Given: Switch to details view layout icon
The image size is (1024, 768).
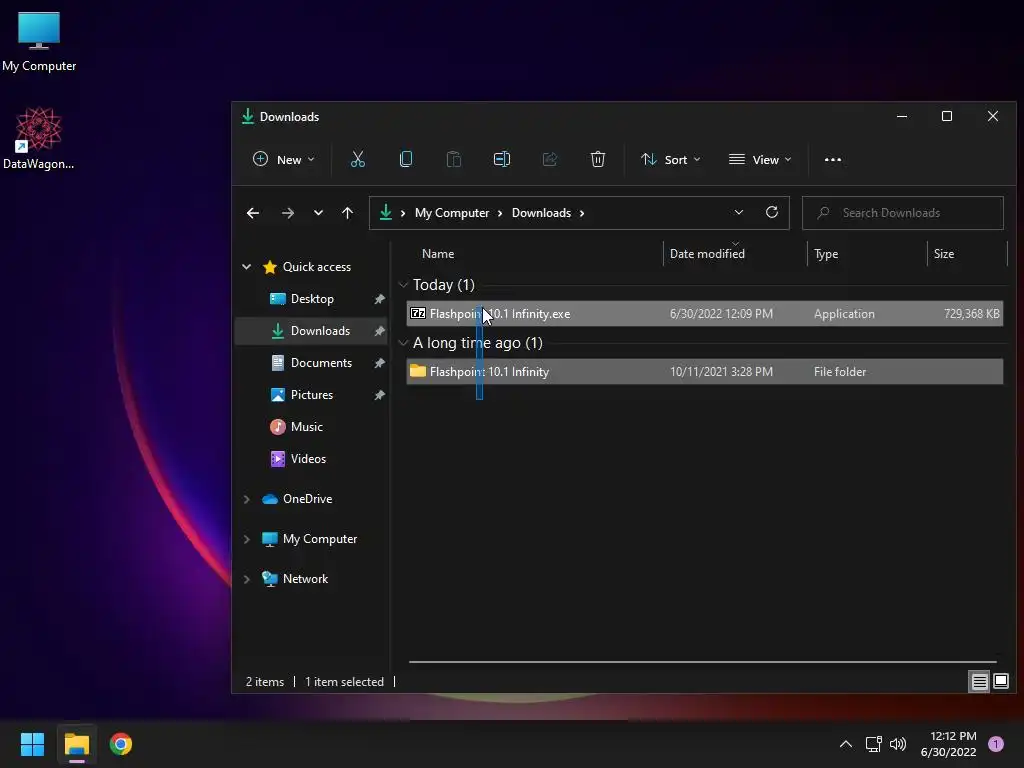Looking at the screenshot, I should tap(980, 682).
